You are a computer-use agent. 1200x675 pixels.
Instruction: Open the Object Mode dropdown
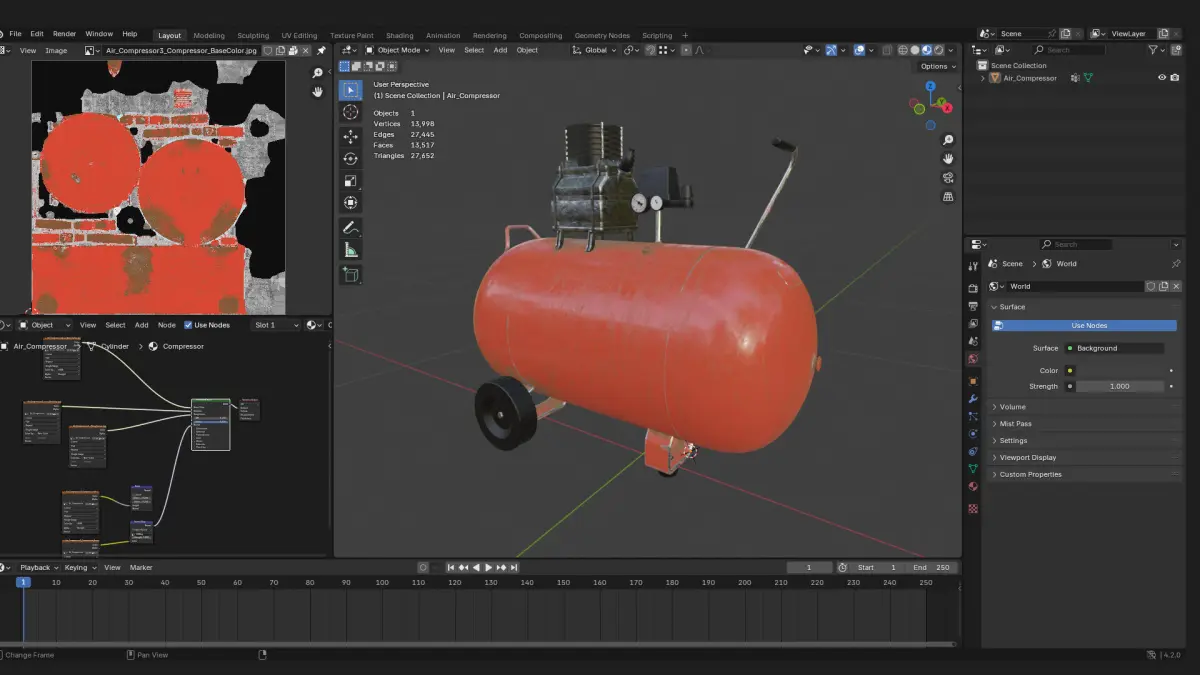click(x=398, y=50)
